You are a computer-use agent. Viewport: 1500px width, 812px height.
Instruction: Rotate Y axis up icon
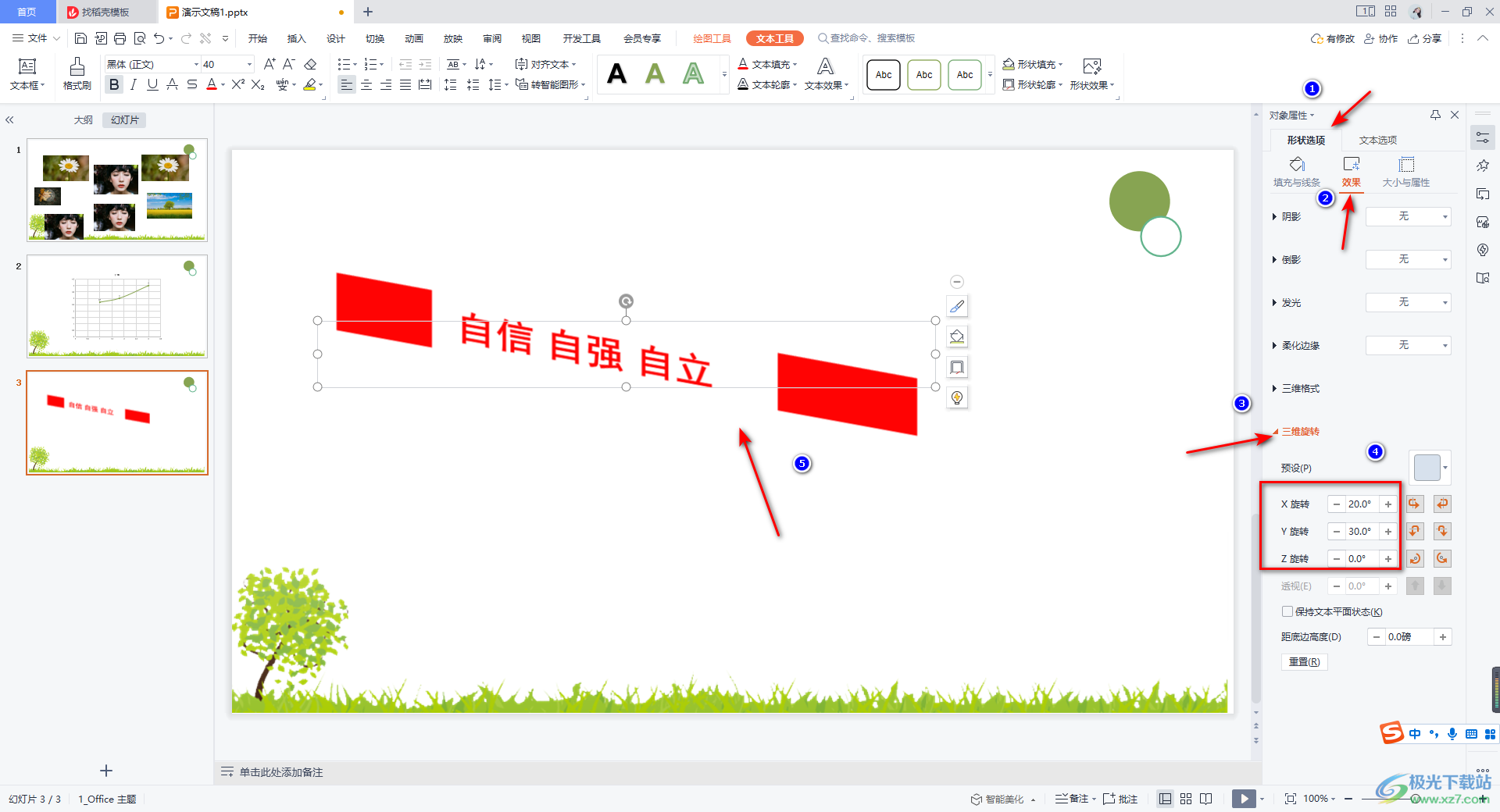(x=1415, y=532)
